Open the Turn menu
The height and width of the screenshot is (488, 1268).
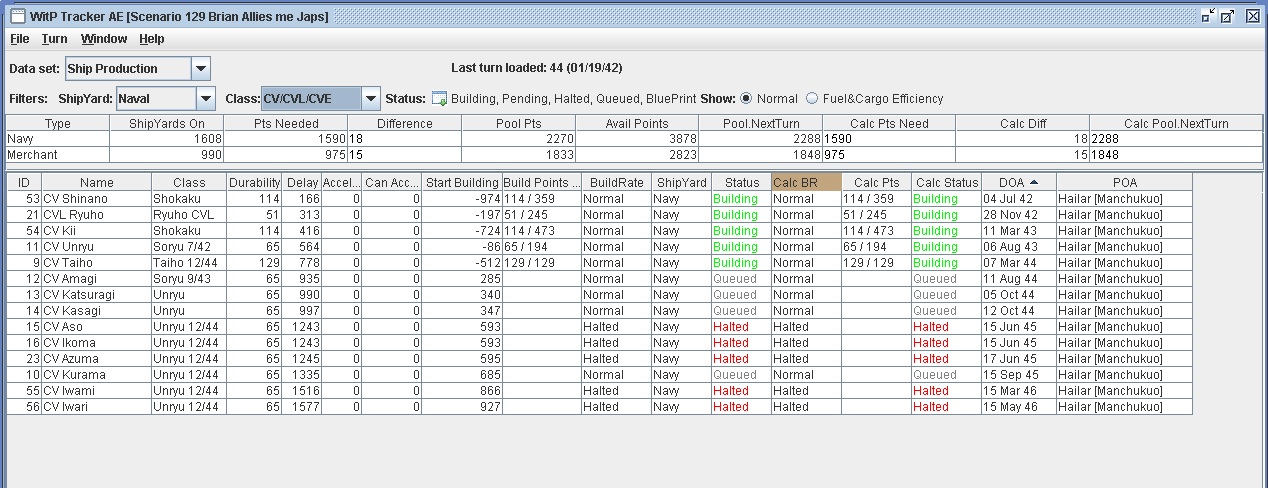[55, 39]
